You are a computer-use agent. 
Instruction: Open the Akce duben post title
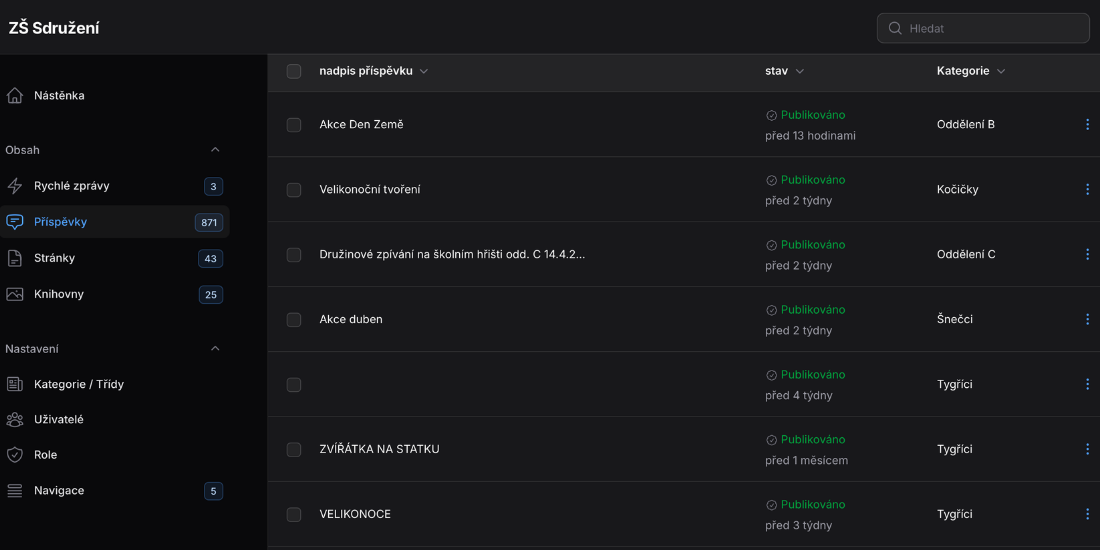coord(351,319)
